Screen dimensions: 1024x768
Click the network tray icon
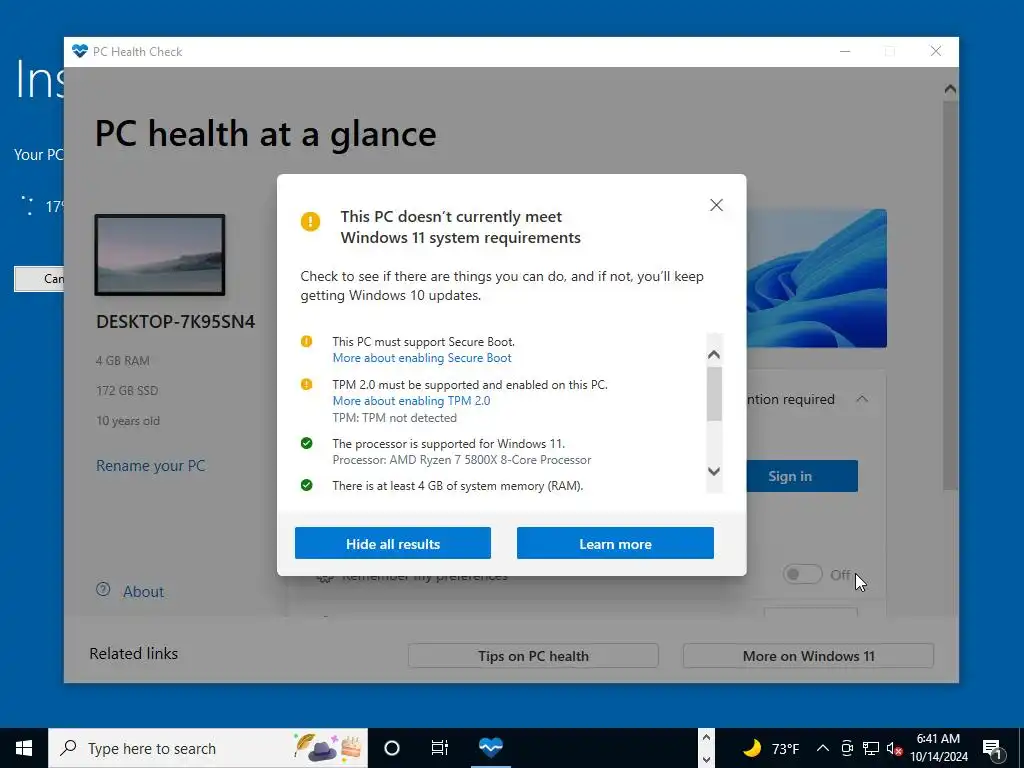coord(871,748)
